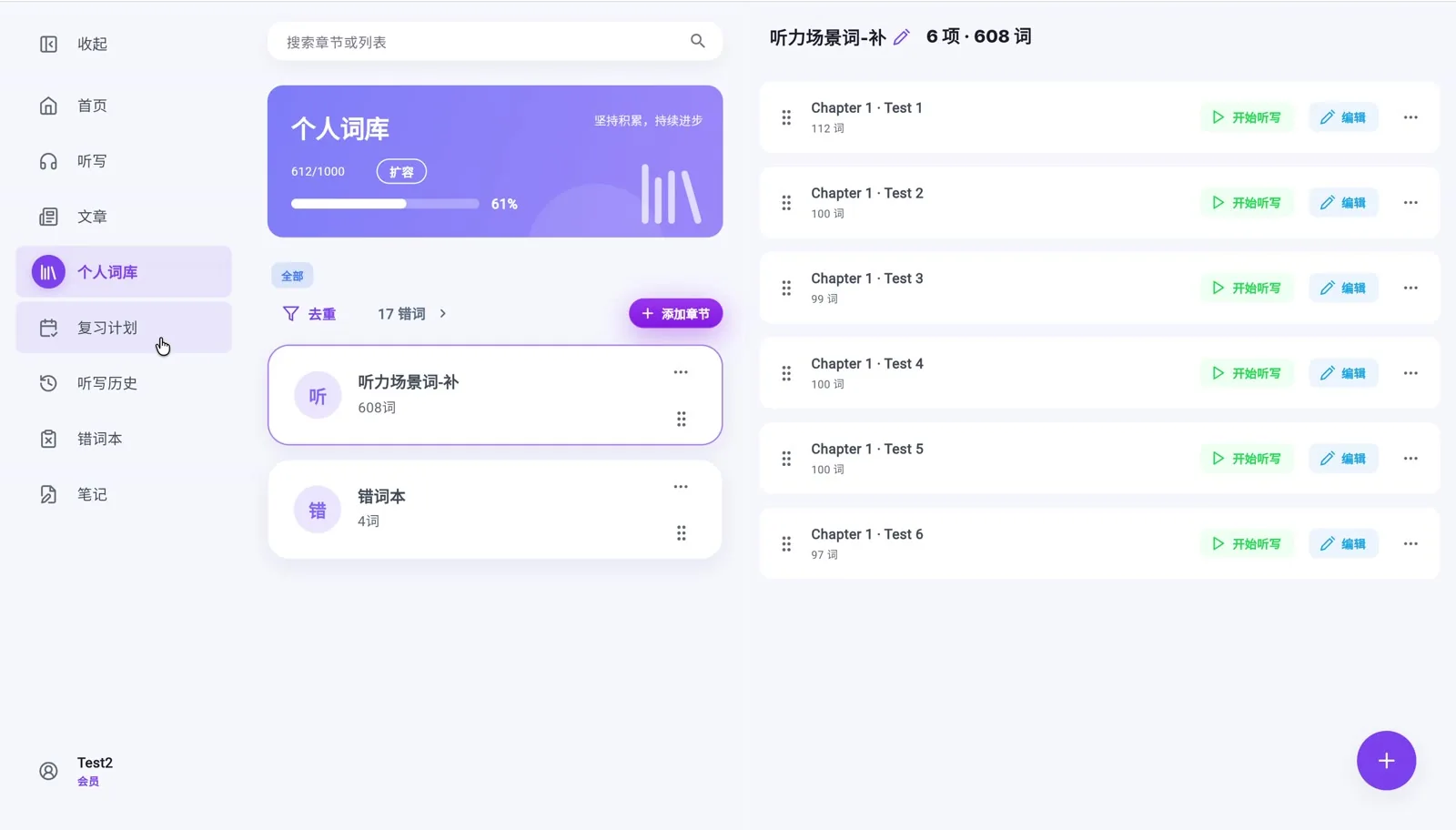Image resolution: width=1456 pixels, height=830 pixels.
Task: Open the 笔记 notes section
Action: click(x=124, y=494)
